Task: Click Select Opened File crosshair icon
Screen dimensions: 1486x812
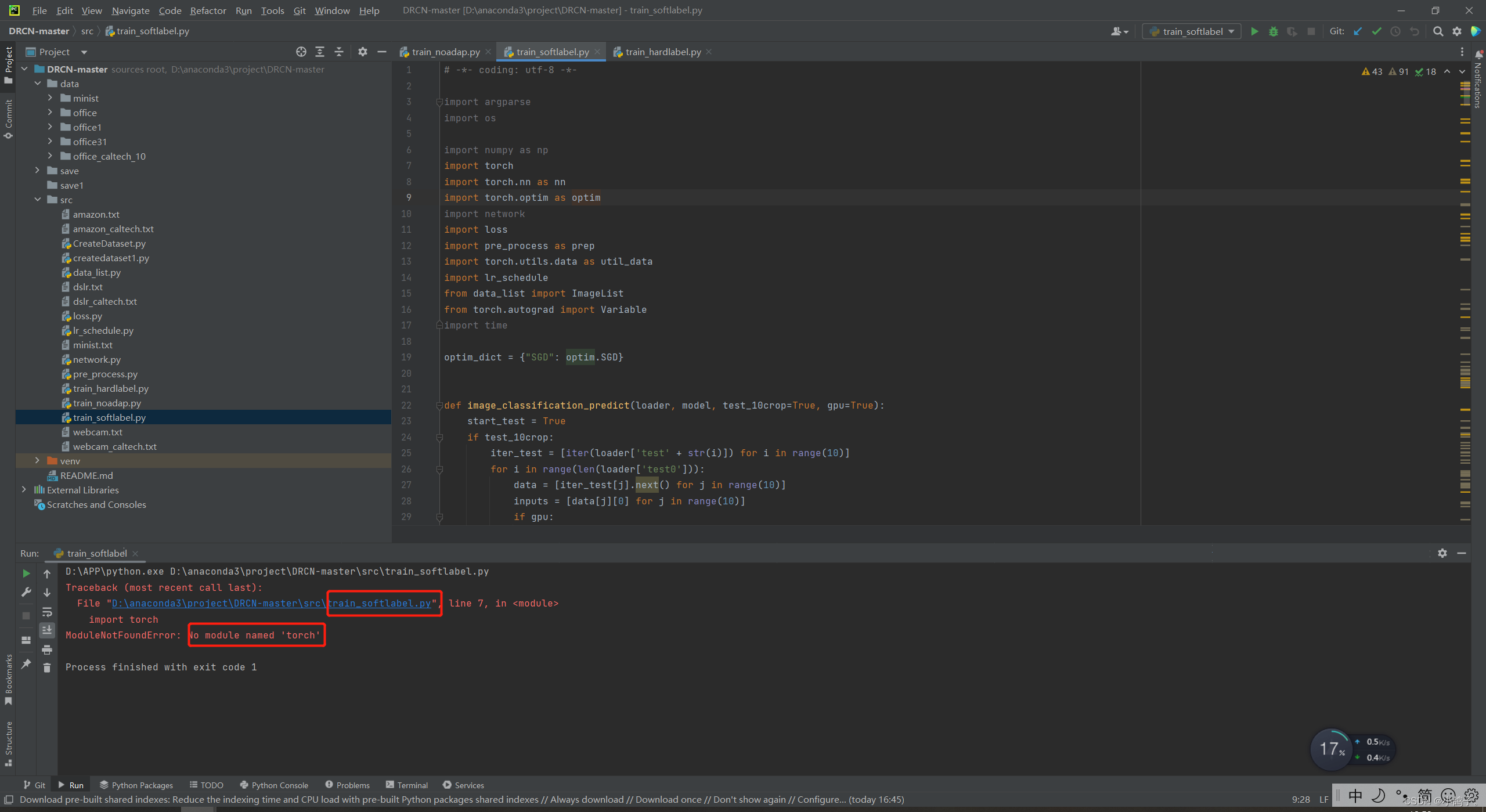Action: (x=301, y=52)
